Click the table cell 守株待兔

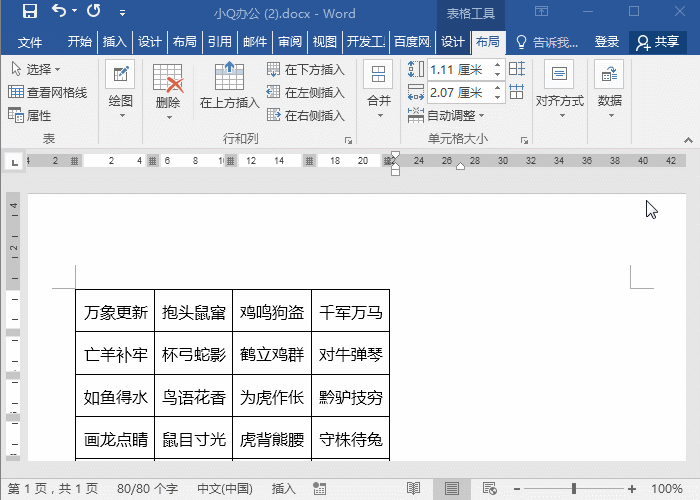350,439
